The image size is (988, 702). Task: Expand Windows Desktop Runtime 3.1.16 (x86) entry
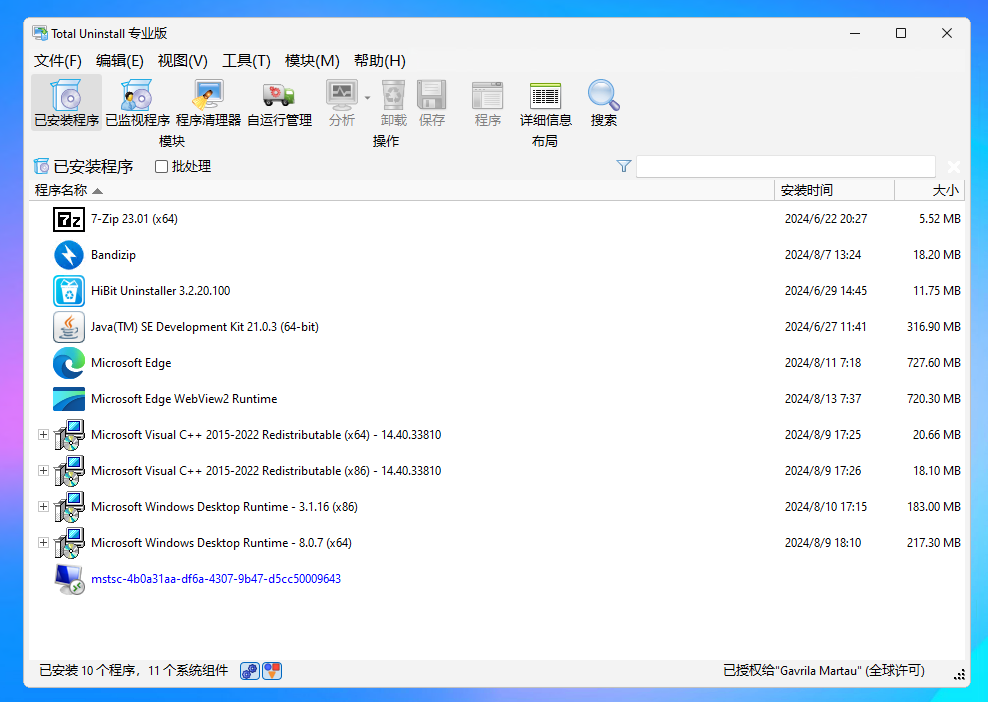click(43, 507)
